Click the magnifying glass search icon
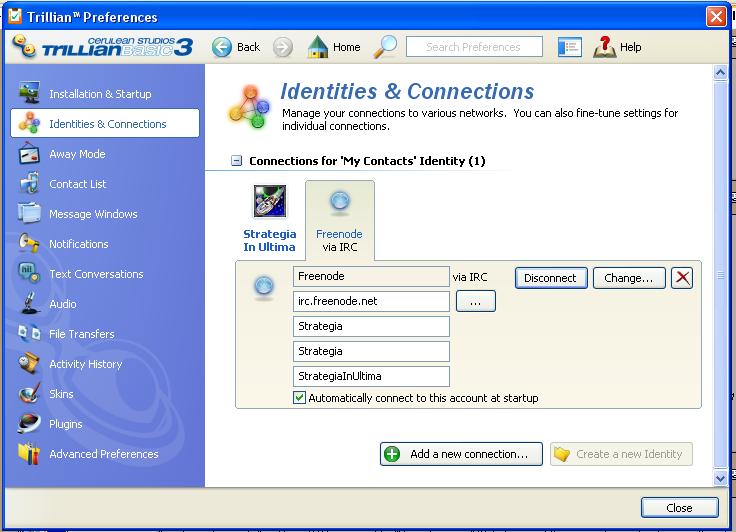The width and height of the screenshot is (736, 532). click(x=386, y=47)
